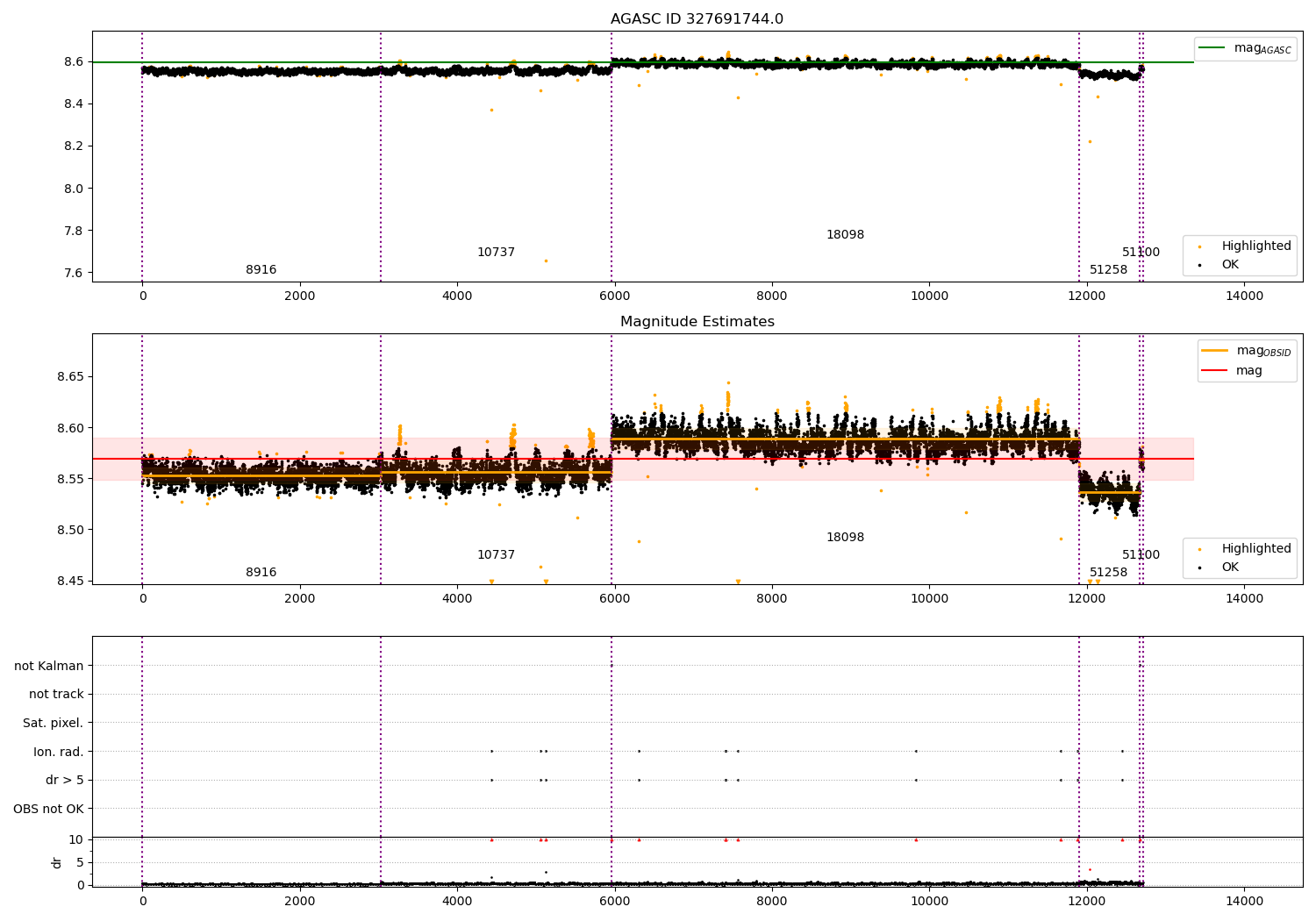This screenshot has width=1316, height=921.
Task: Click the 4000 x-axis tick under the bottom plot
Action: [457, 901]
